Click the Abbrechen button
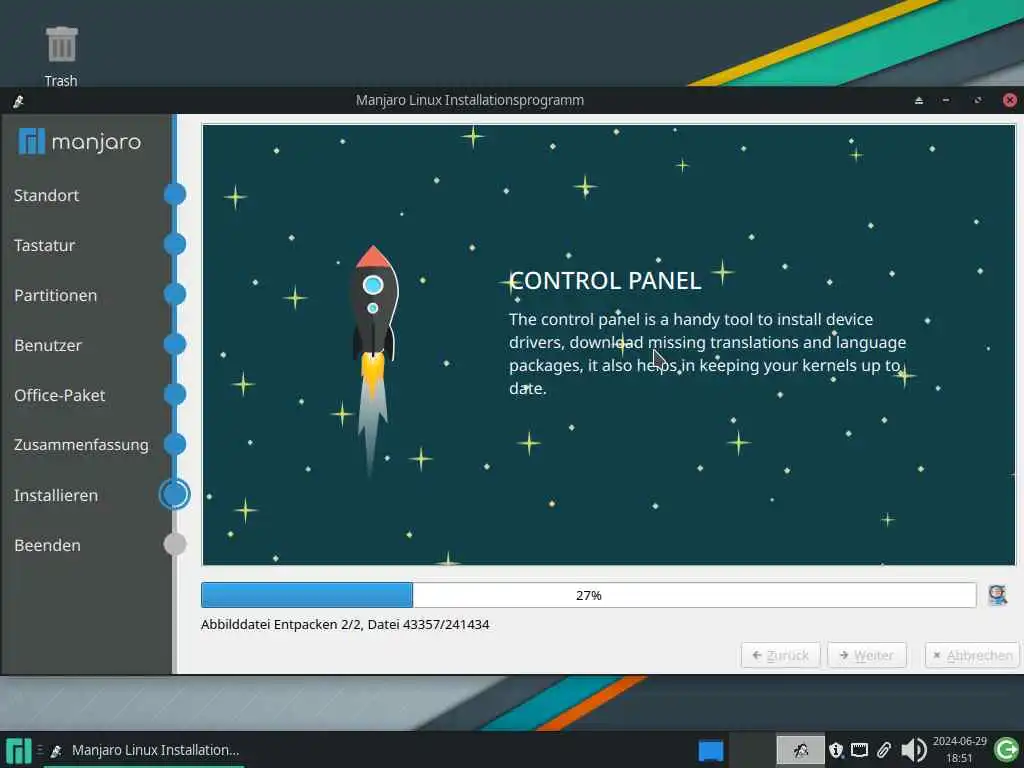 click(x=972, y=655)
